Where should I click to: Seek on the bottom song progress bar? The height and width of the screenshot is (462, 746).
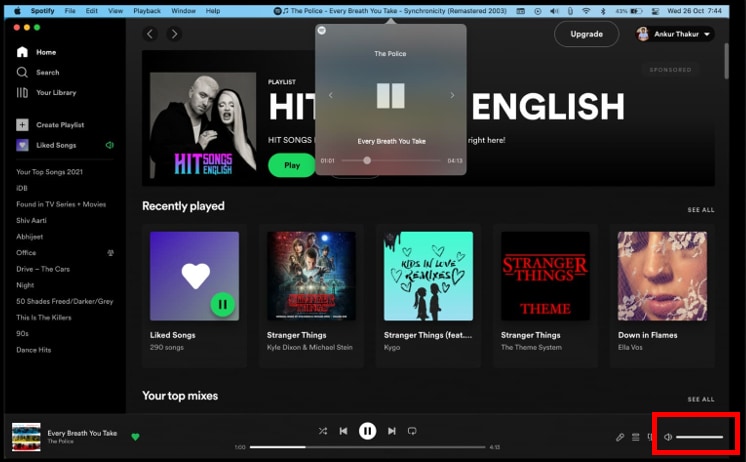(367, 447)
